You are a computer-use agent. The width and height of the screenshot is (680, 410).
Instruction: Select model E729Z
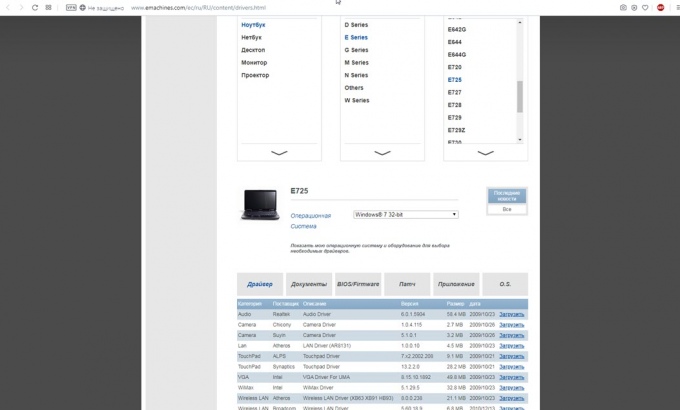456,130
